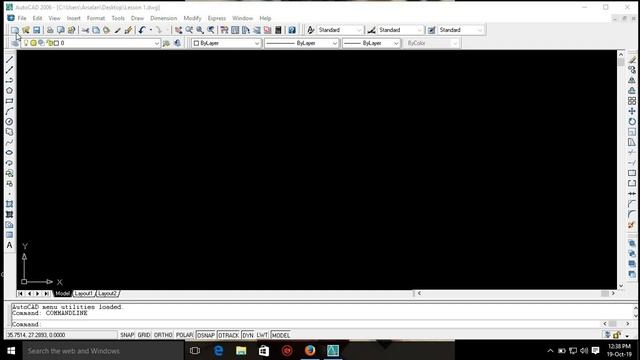Switch to the Layout2 tab
Viewport: 640px width, 360px height.
[107, 293]
